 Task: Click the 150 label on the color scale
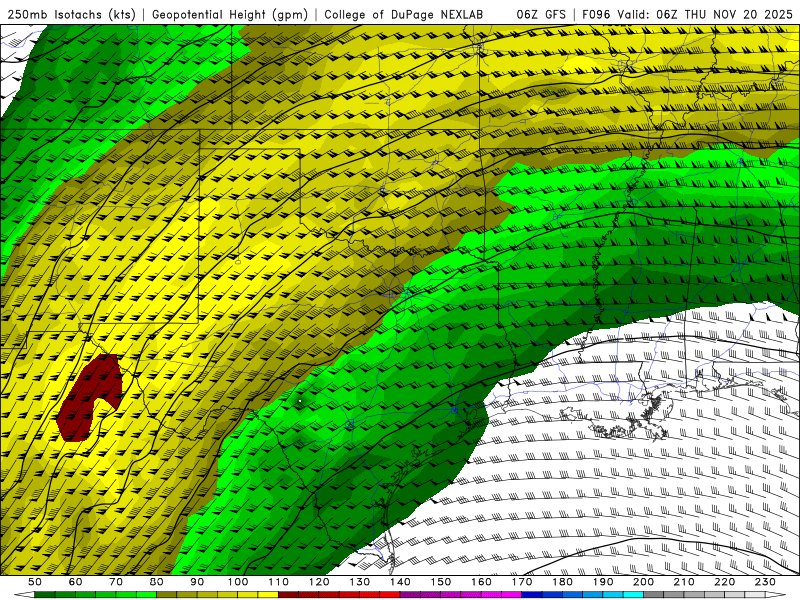441,582
